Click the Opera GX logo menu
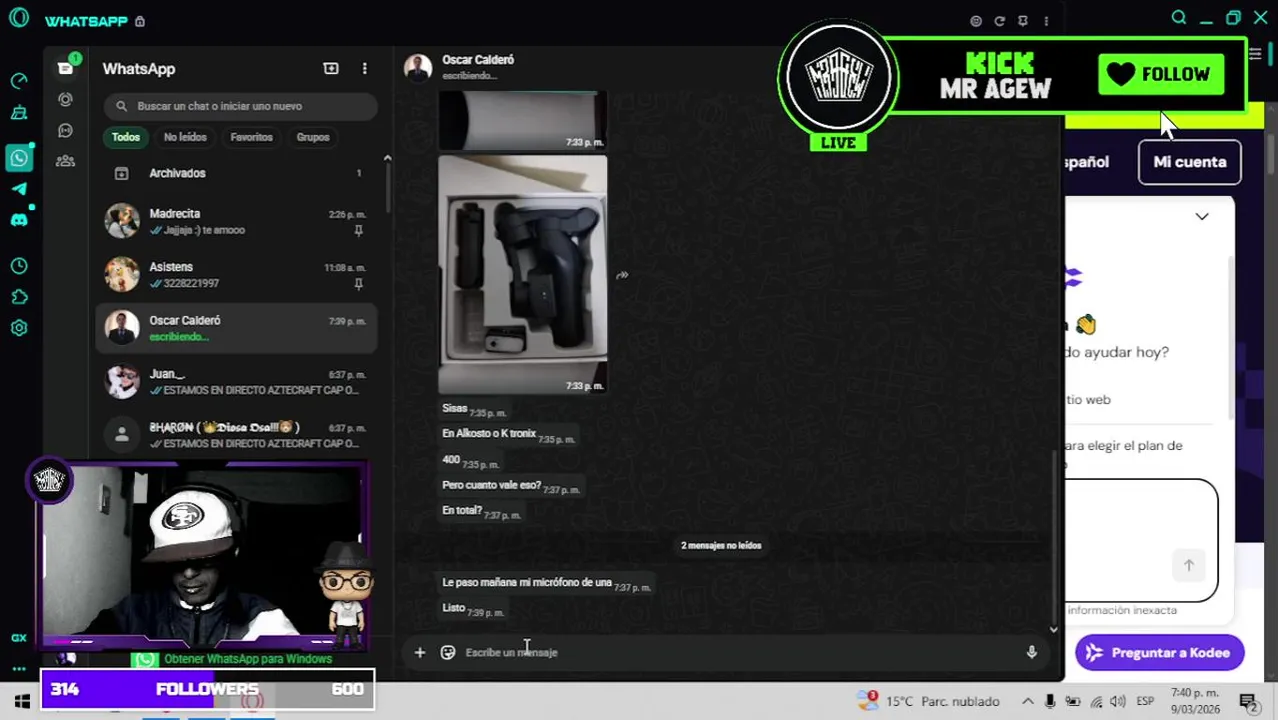 coord(19,18)
